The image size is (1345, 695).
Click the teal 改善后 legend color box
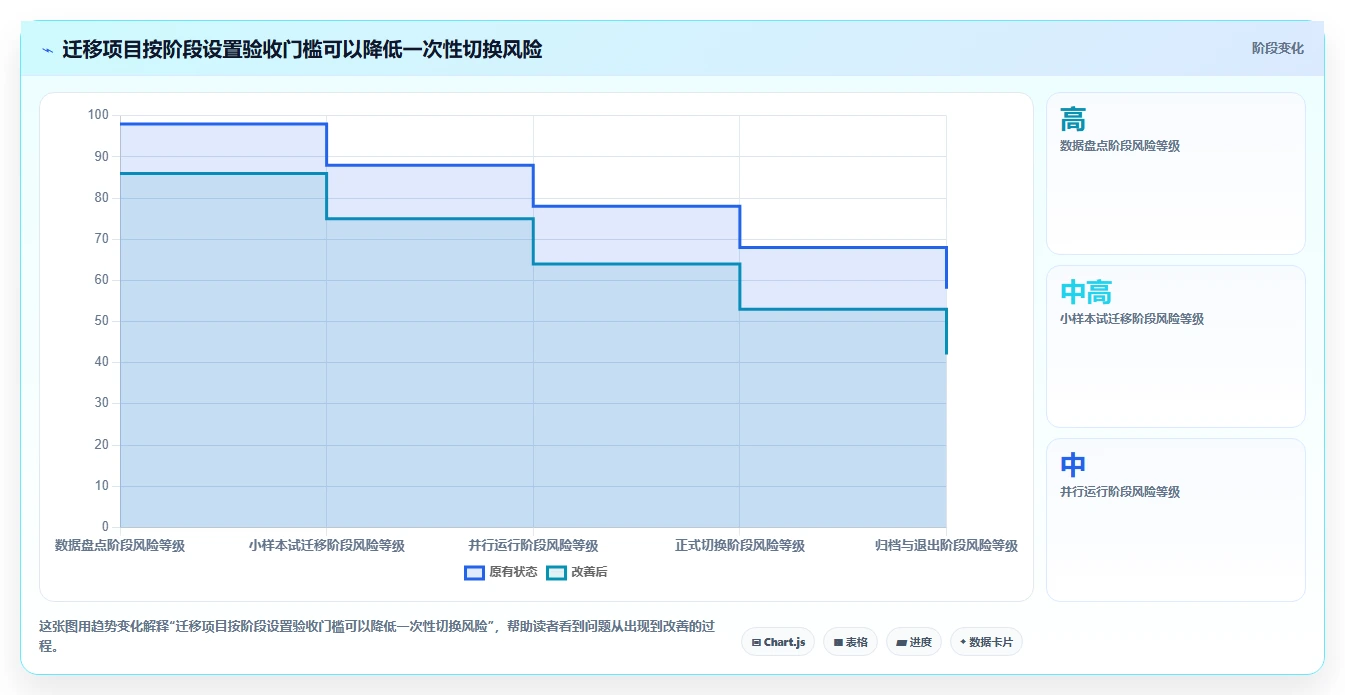pos(556,572)
